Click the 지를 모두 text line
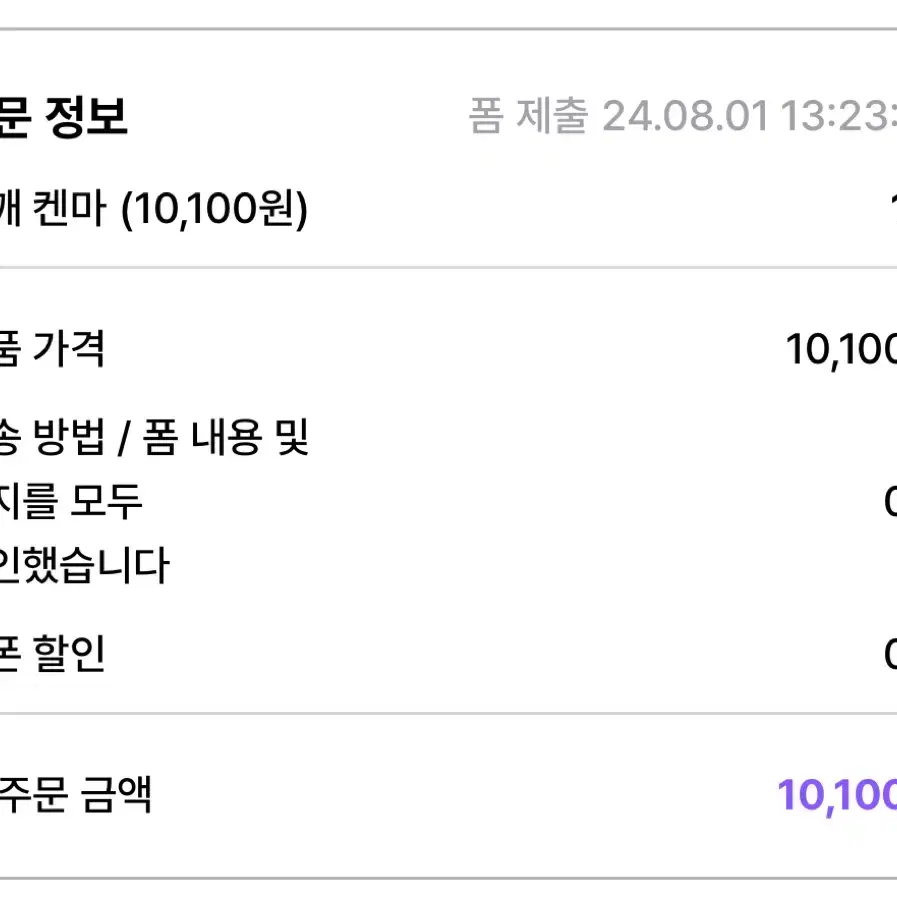 pos(71,501)
